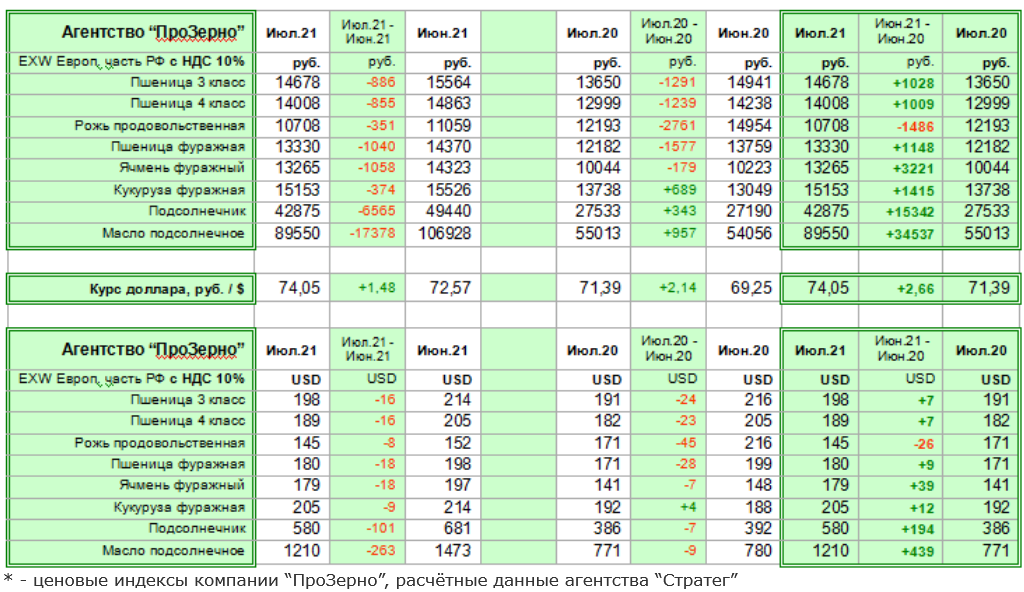Select the 11059 price for Рожь продовольственная
The image size is (1024, 592).
coord(449,125)
